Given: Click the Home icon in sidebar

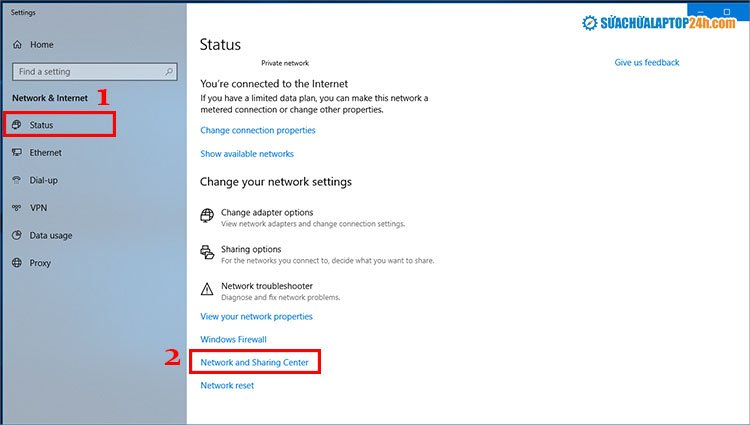Looking at the screenshot, I should pos(17,45).
